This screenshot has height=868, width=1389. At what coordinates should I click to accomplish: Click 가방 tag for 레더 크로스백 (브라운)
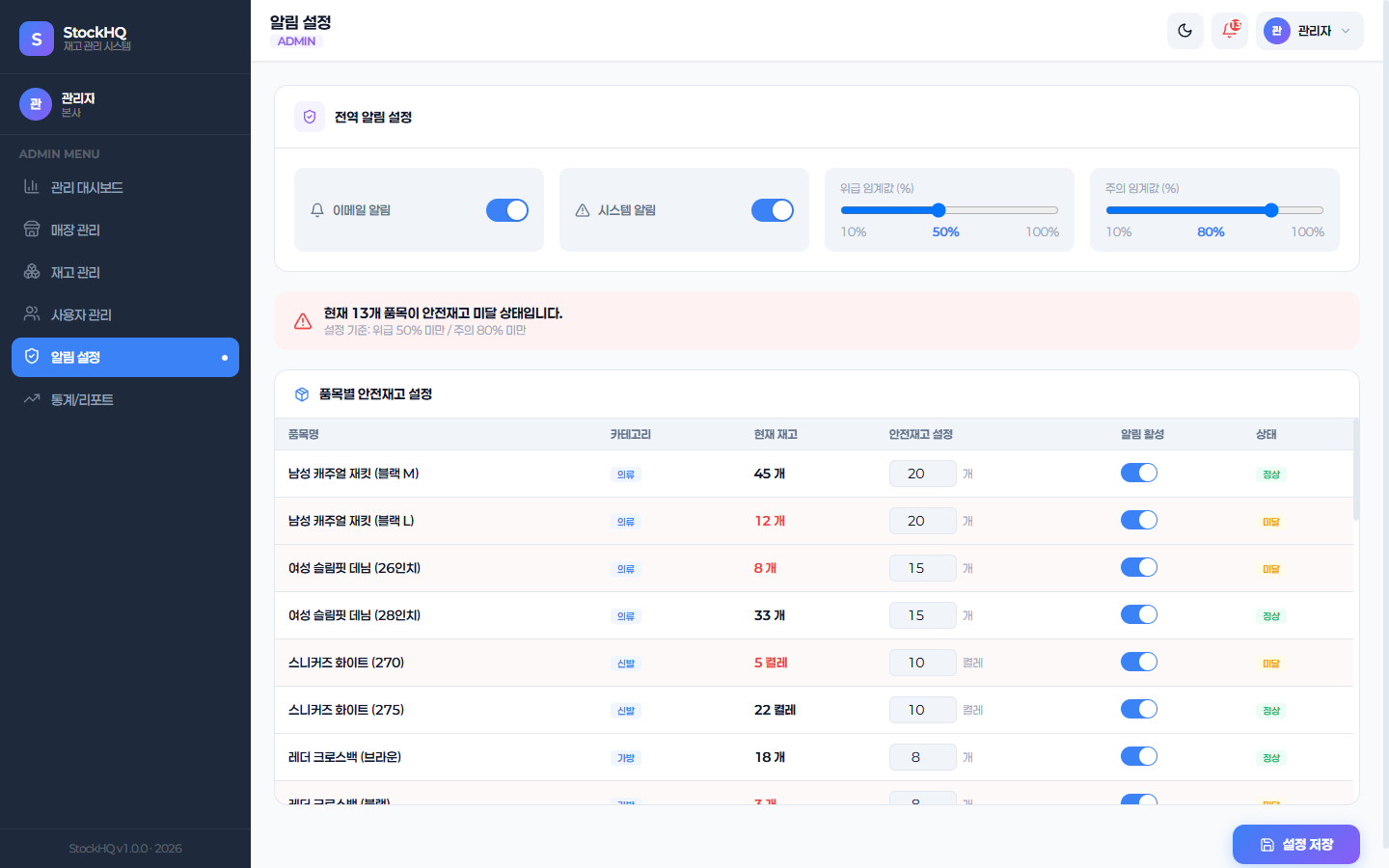[x=626, y=758]
